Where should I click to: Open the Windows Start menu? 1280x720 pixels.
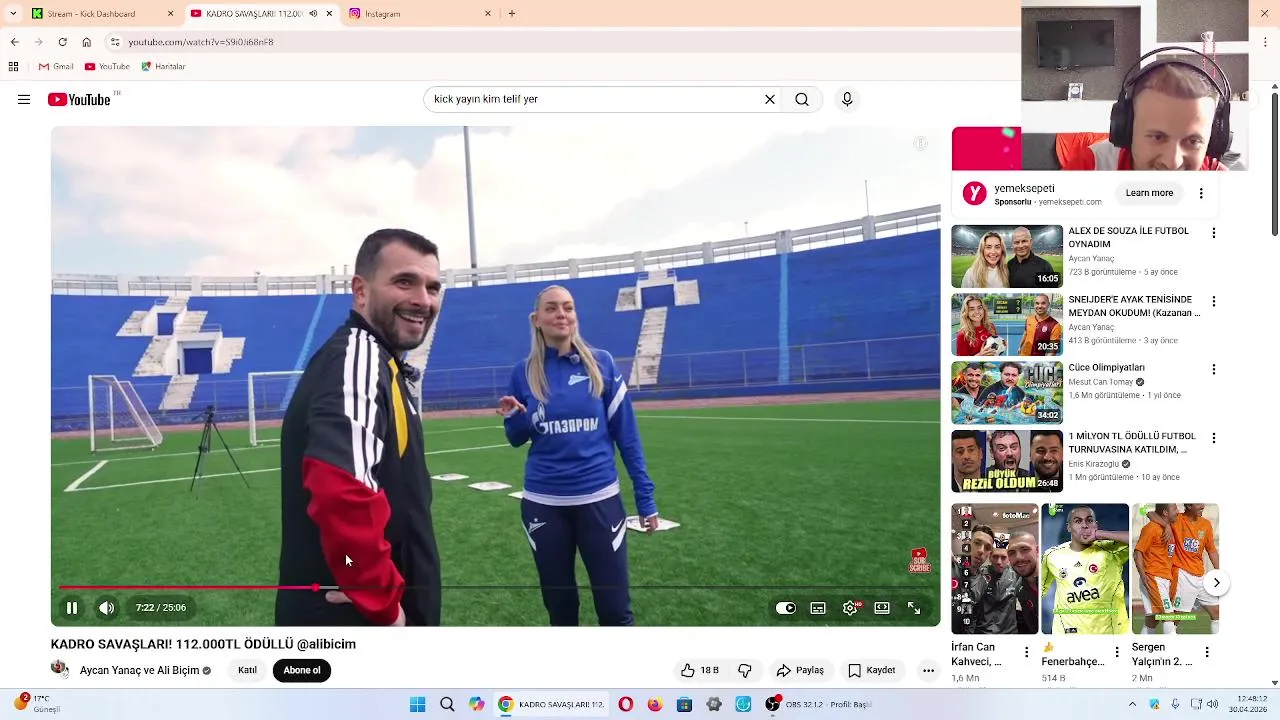(418, 704)
